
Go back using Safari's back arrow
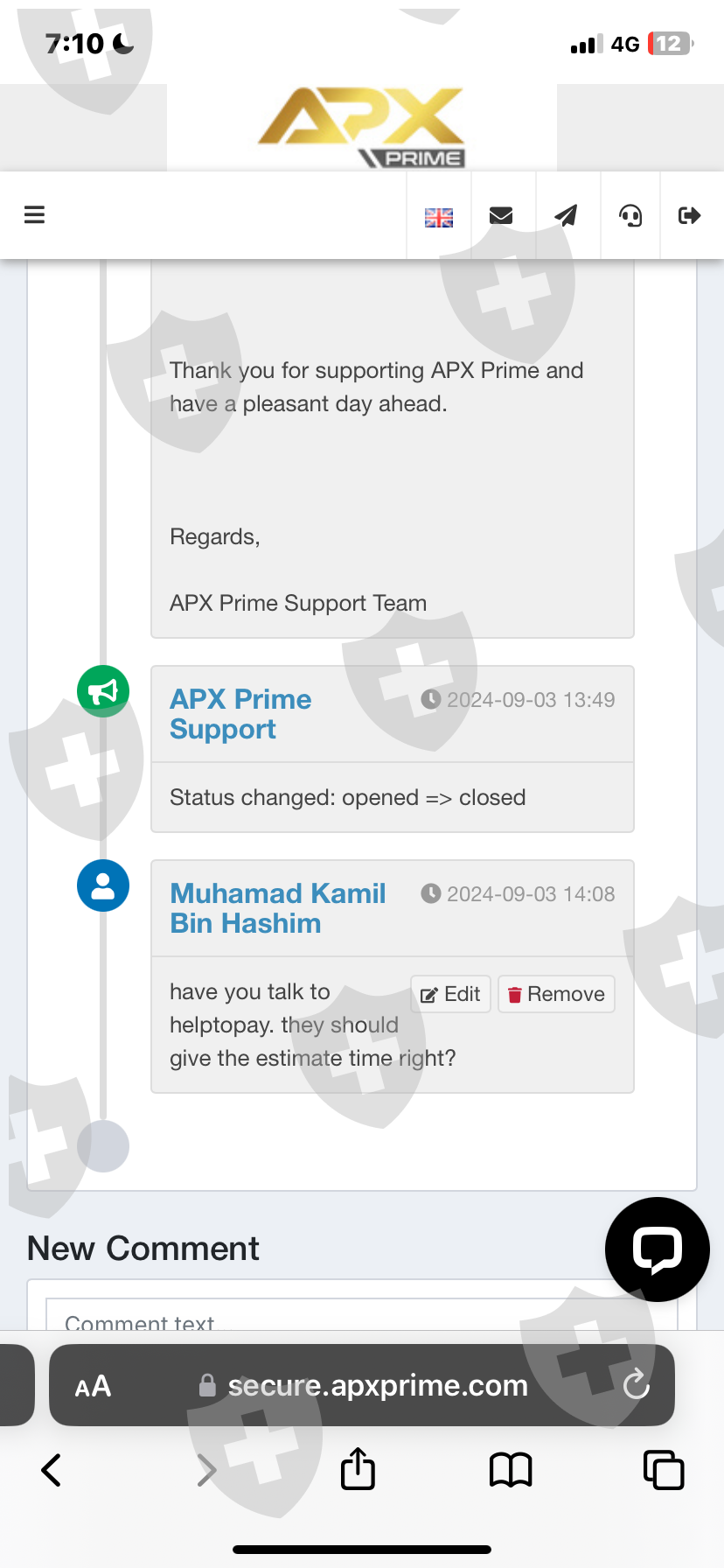[52, 1470]
